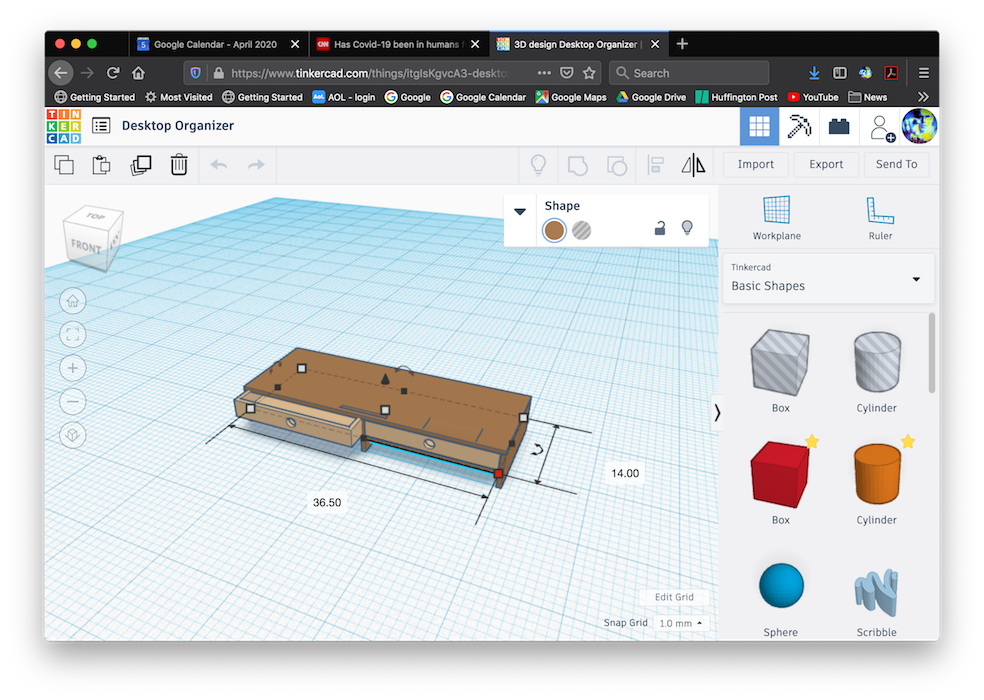Invite a collaborator using the person-plus icon
This screenshot has width=984, height=700.
pyautogui.click(x=881, y=127)
